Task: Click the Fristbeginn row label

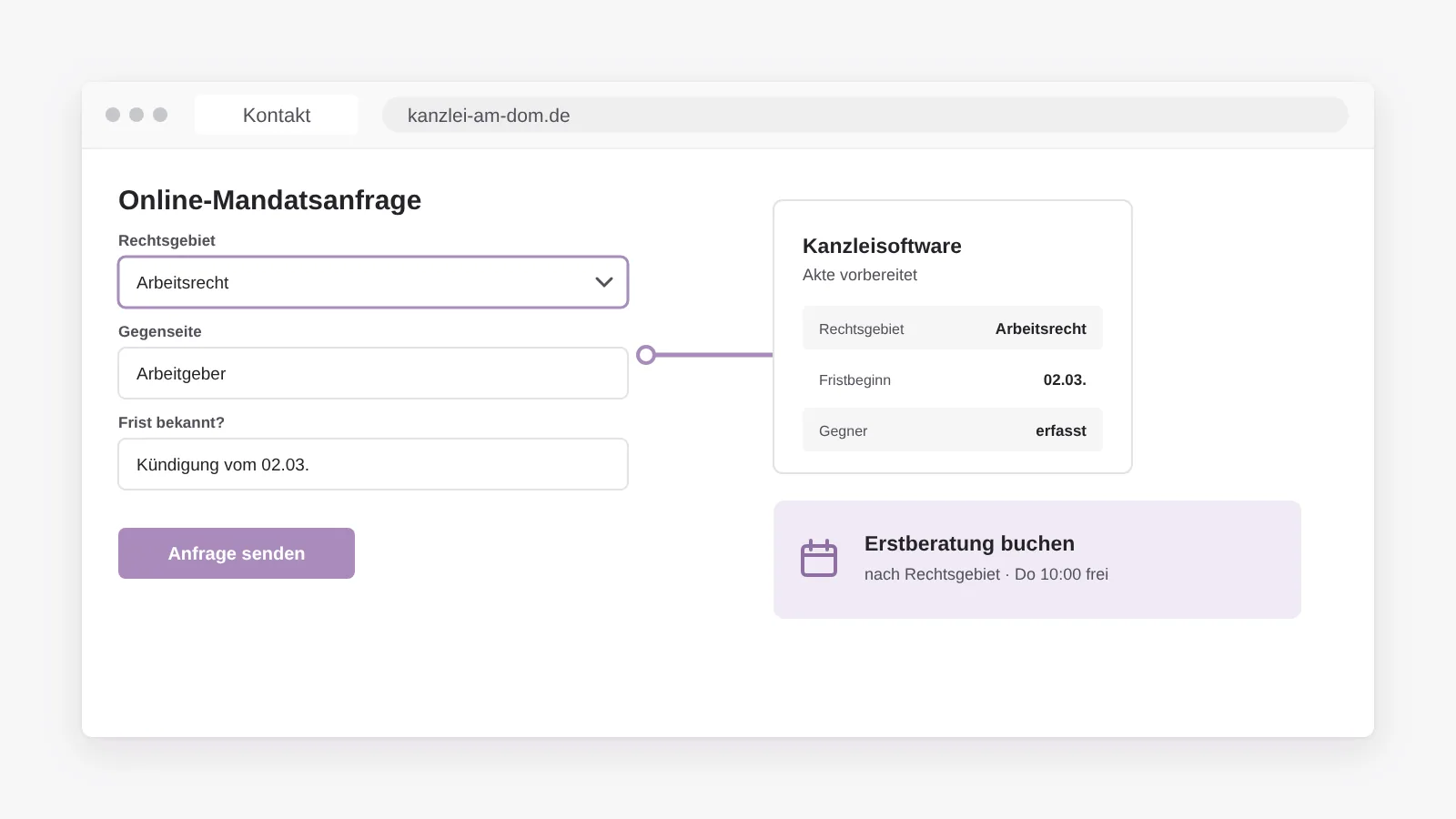Action: tap(854, 380)
